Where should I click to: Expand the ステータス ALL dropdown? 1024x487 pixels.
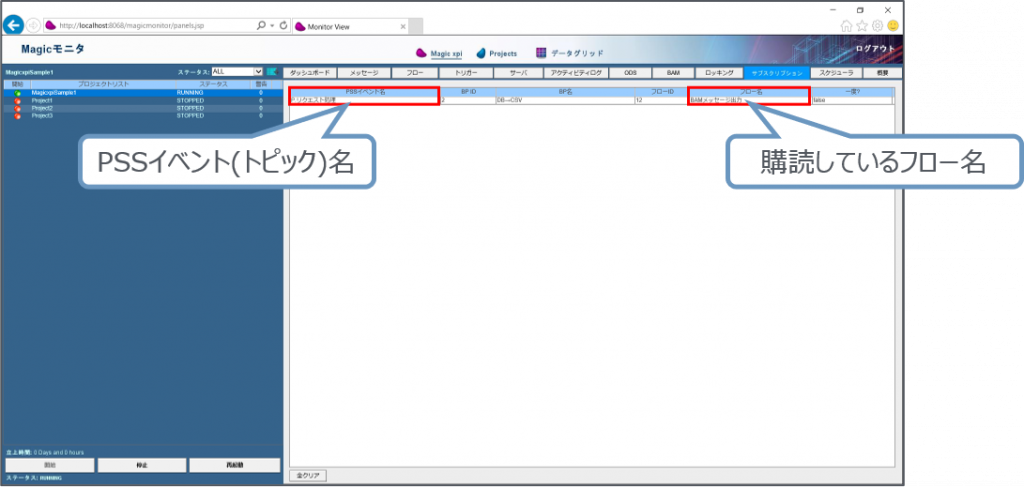pyautogui.click(x=258, y=72)
